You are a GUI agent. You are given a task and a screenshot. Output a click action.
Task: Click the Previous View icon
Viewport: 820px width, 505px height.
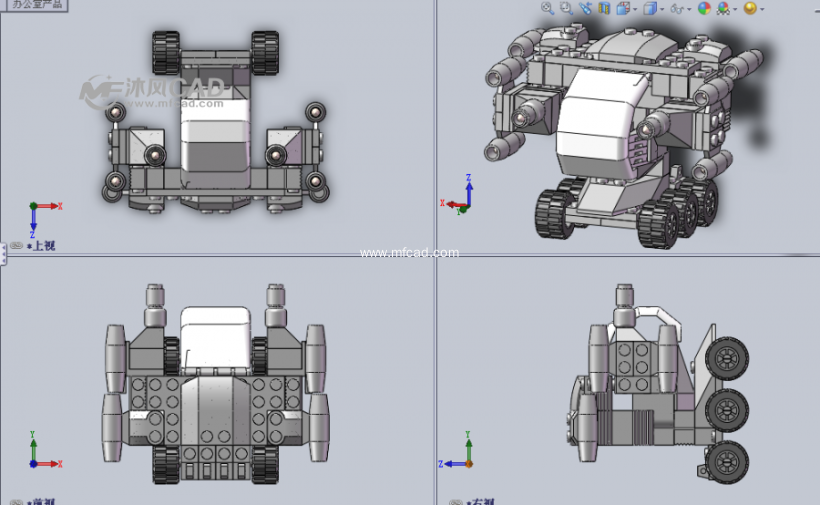[x=585, y=8]
